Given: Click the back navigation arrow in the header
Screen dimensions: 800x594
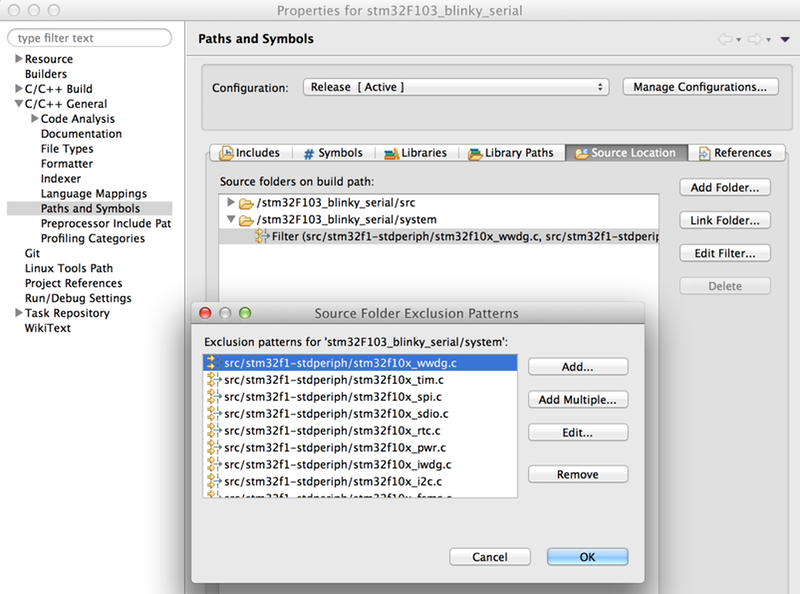Looking at the screenshot, I should [x=724, y=39].
